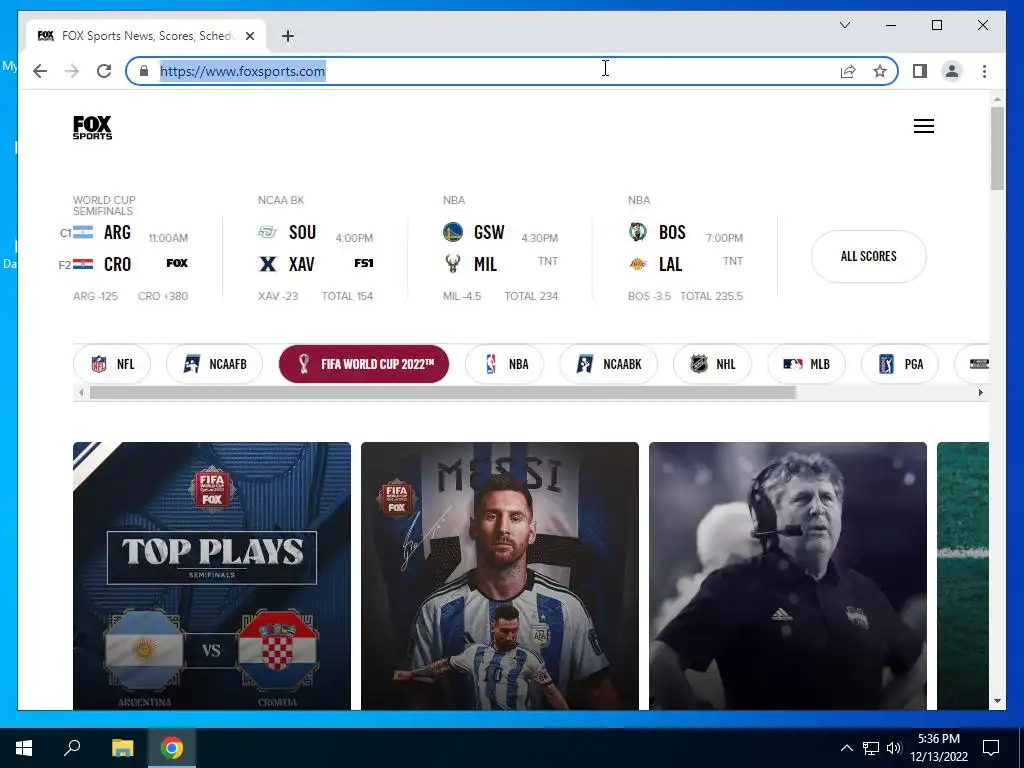The image size is (1024, 768).
Task: Click the network tray icon
Action: tap(871, 748)
